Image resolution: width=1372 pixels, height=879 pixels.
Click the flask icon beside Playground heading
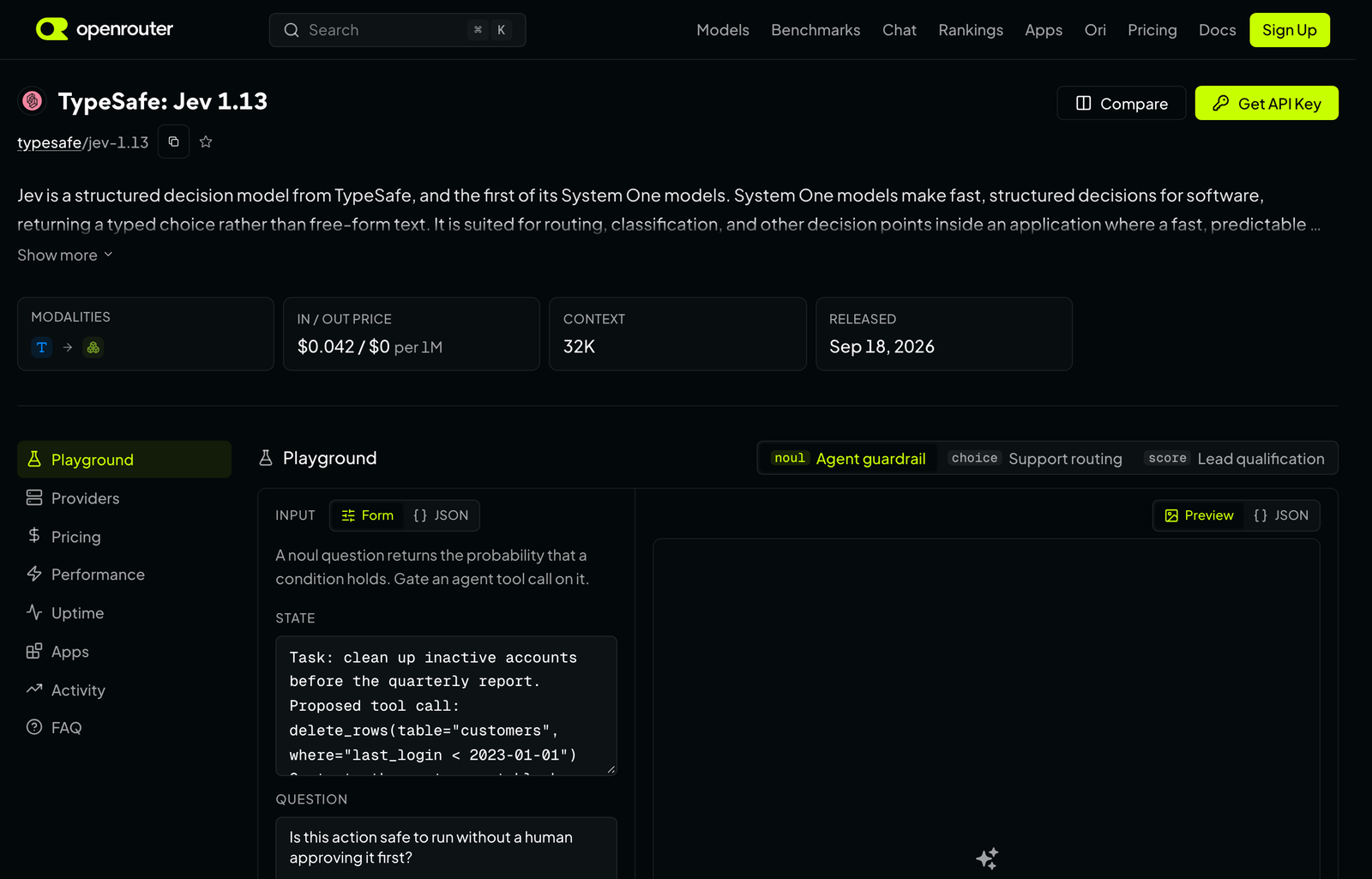(x=266, y=458)
